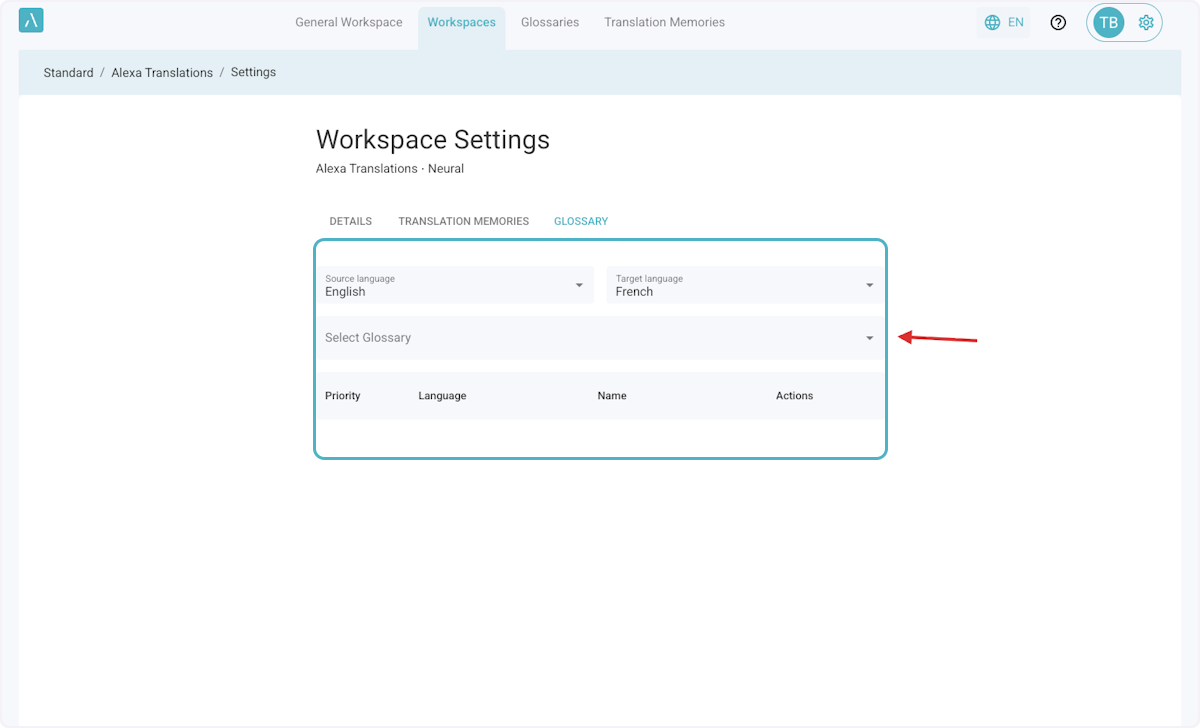
Task: Switch to the DETAILS settings tab
Action: coord(350,221)
